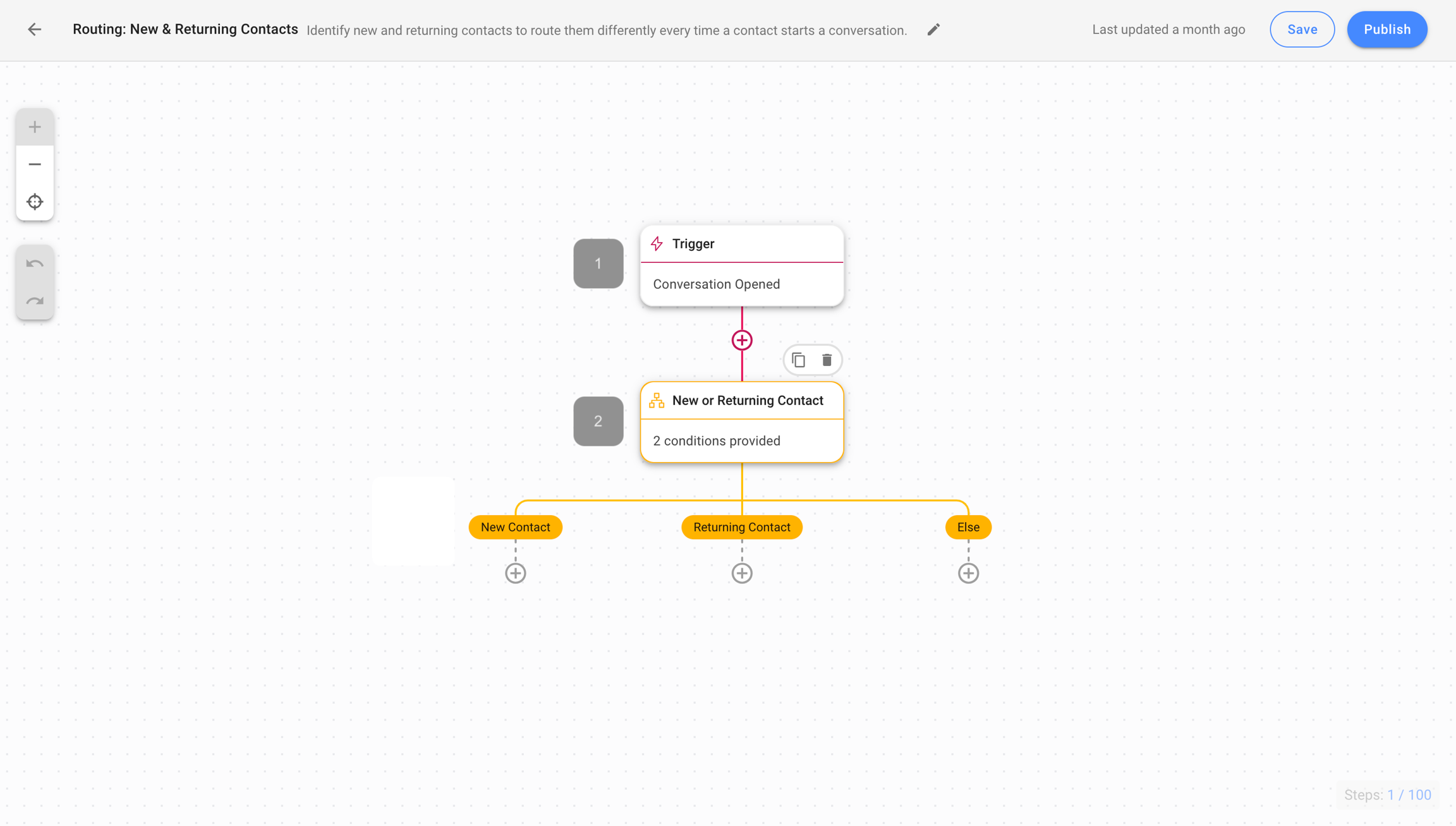Select the Returning Contact branch label
1456x826 pixels.
tap(742, 527)
